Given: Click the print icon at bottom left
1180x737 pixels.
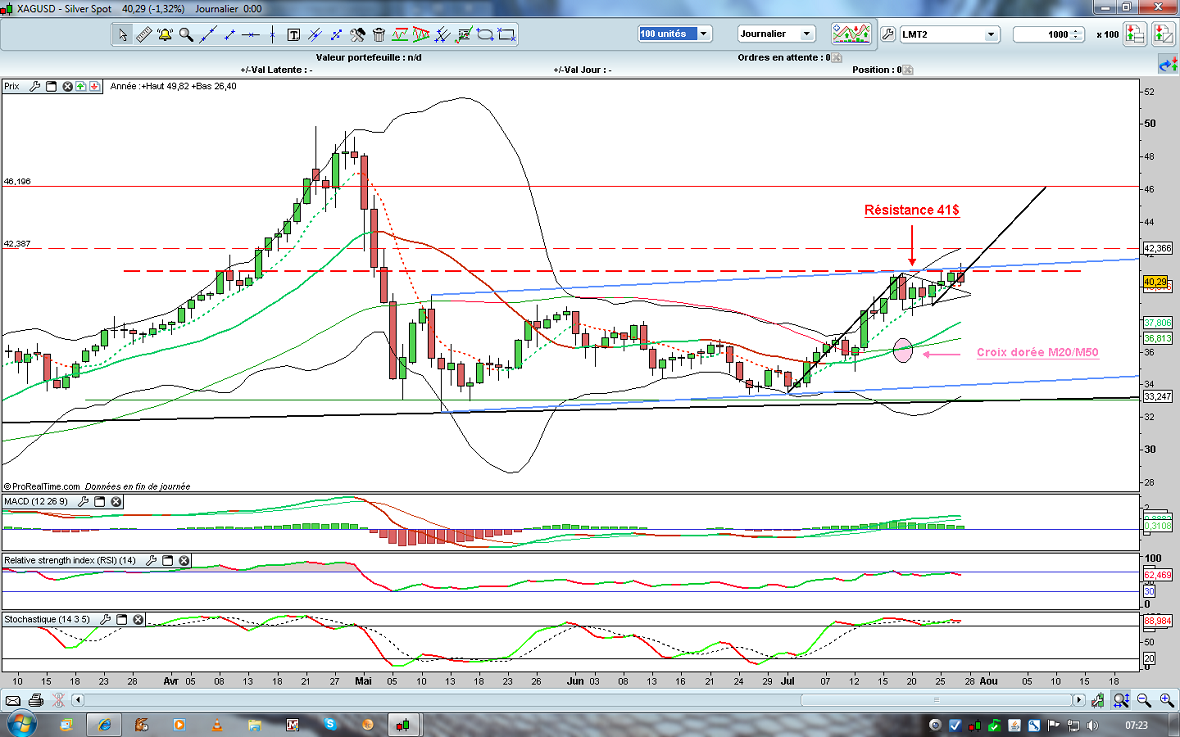Looking at the screenshot, I should coord(36,700).
